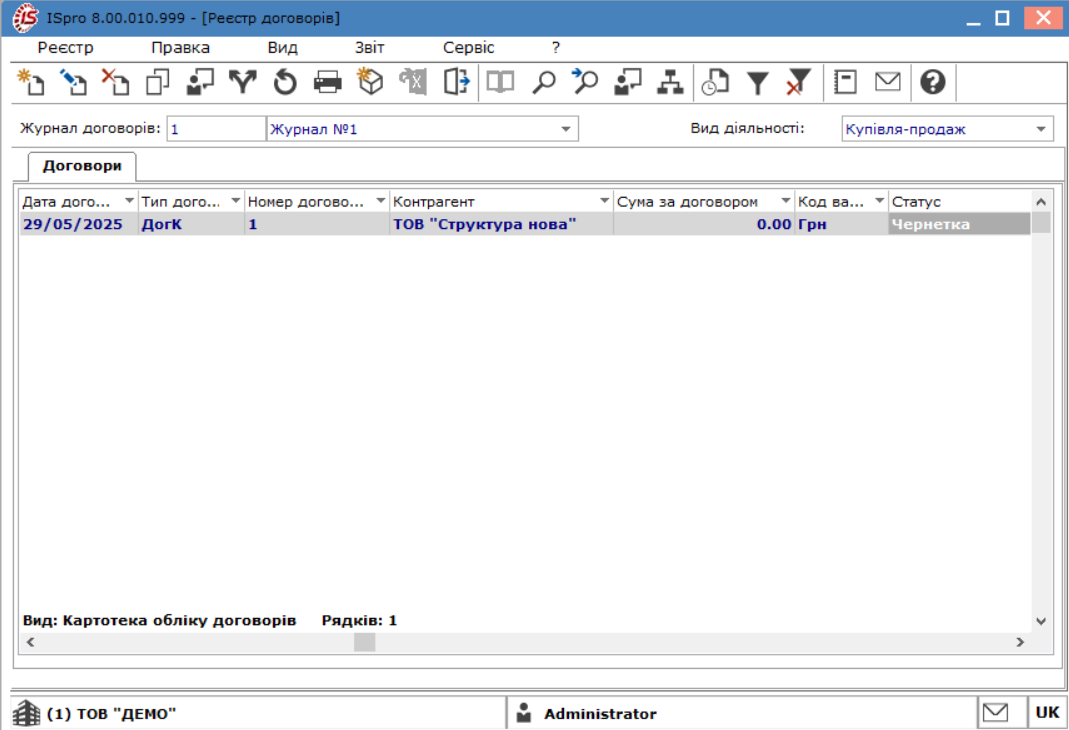Viewport: 1069px width, 730px height.
Task: Click the exit door icon
Action: pyautogui.click(x=456, y=82)
